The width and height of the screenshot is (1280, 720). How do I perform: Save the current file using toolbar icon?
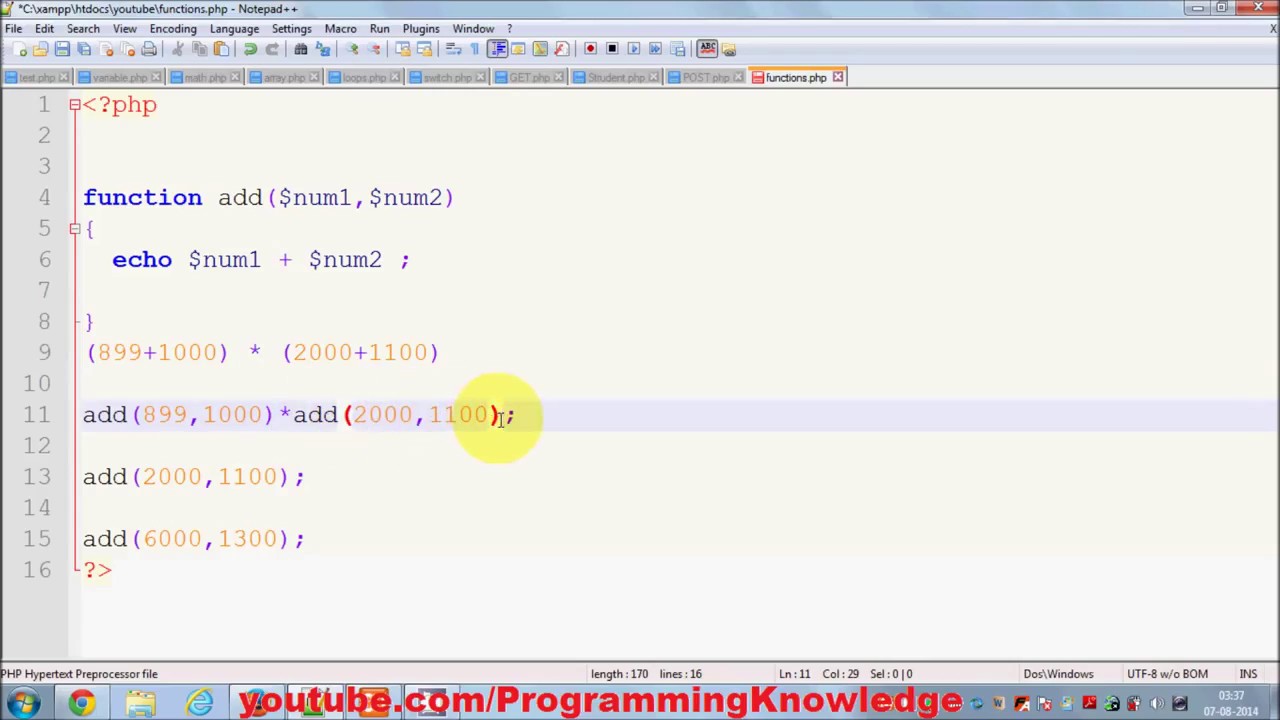point(62,49)
